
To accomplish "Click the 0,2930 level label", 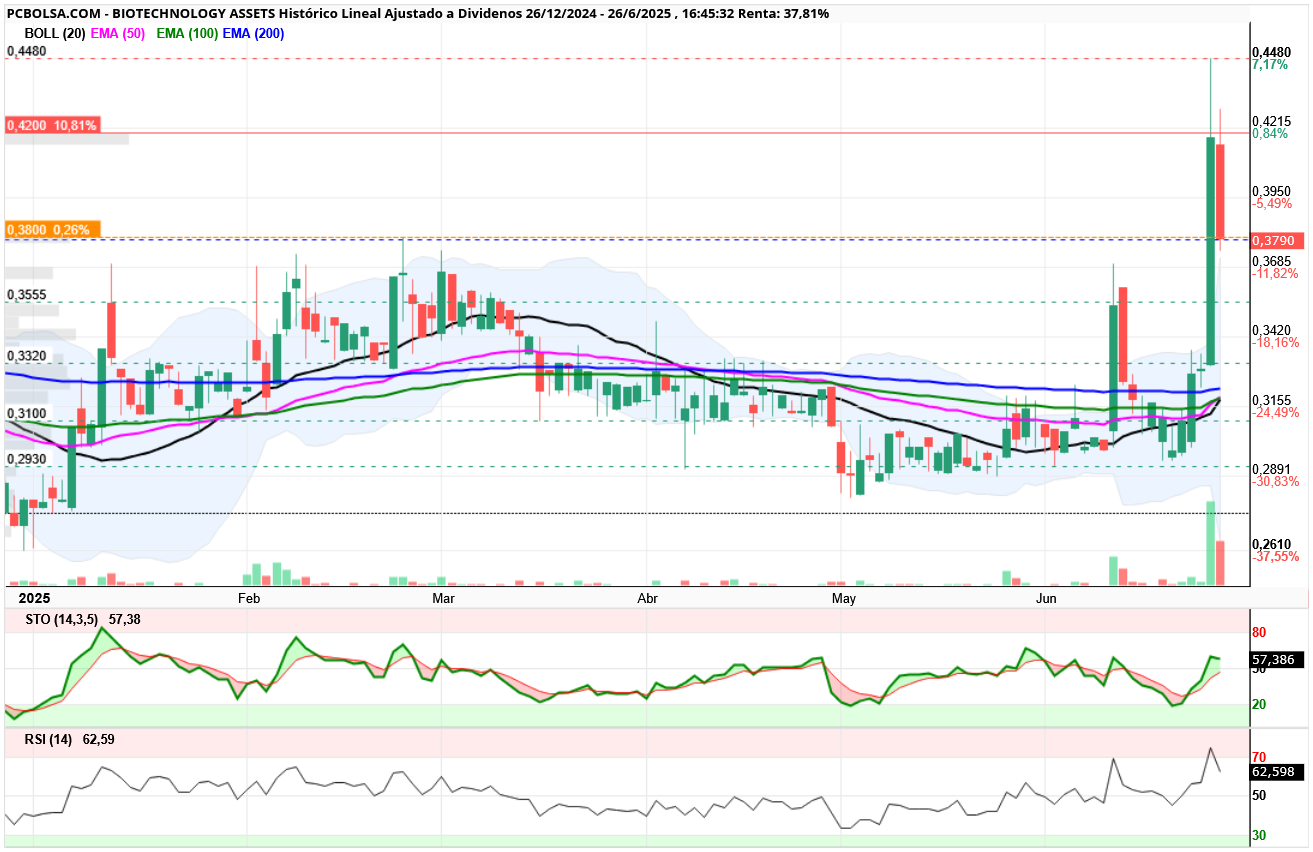I will point(27,459).
